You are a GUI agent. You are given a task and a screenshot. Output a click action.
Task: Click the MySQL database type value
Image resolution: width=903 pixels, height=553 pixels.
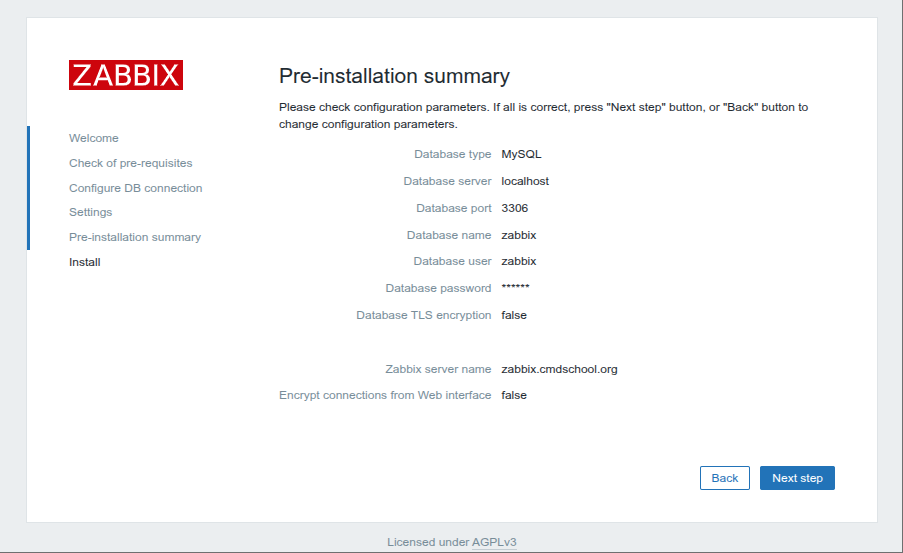pyautogui.click(x=521, y=154)
